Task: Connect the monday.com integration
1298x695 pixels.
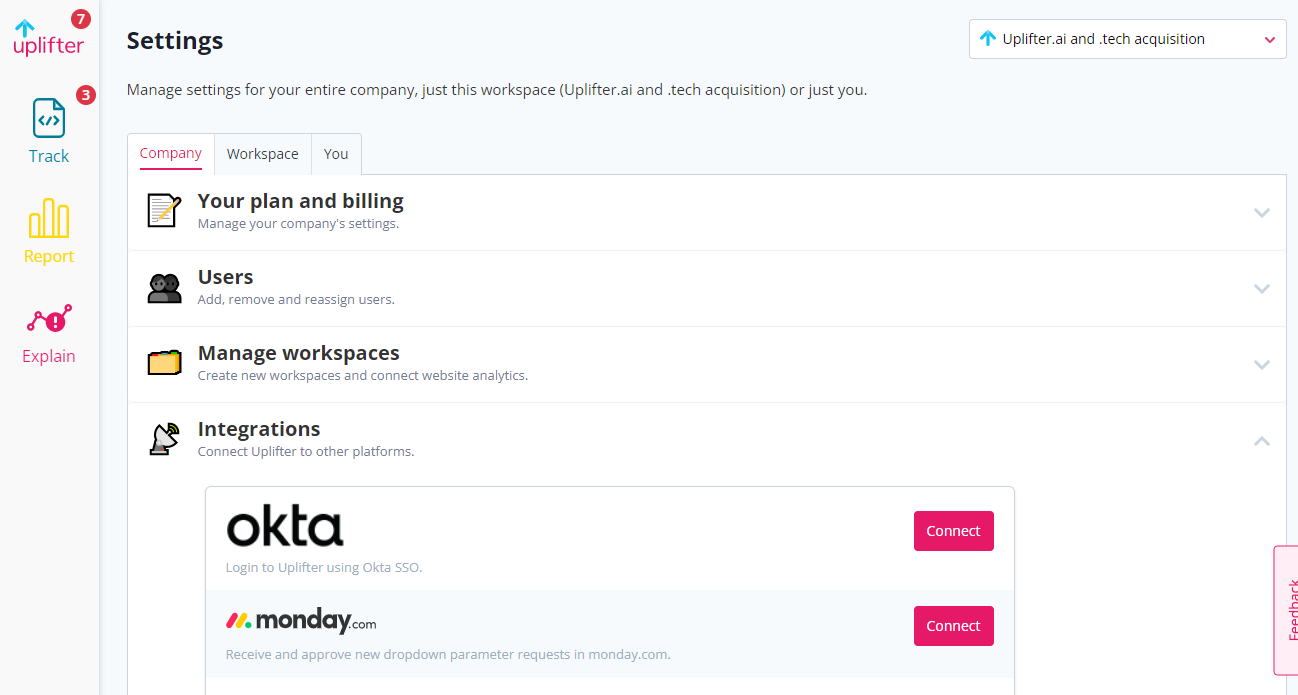Action: (953, 626)
